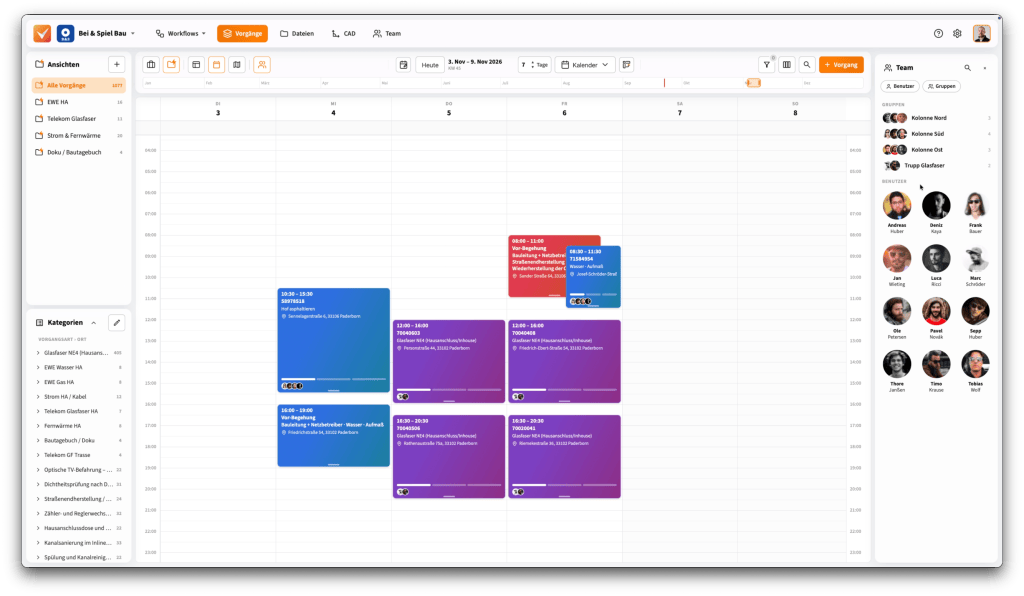Switch to the Team tab
Image resolution: width=1024 pixels, height=596 pixels.
[x=387, y=33]
